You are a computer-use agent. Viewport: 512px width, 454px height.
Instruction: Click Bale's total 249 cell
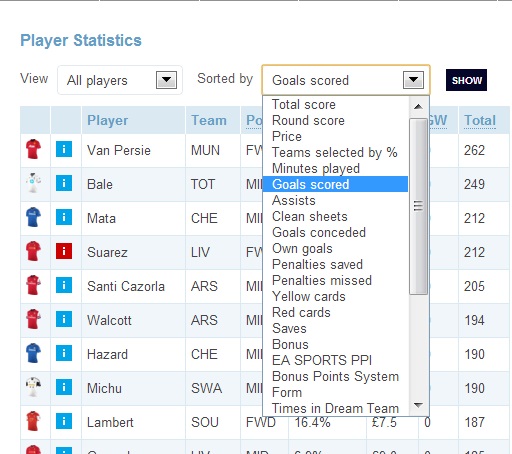(x=474, y=184)
